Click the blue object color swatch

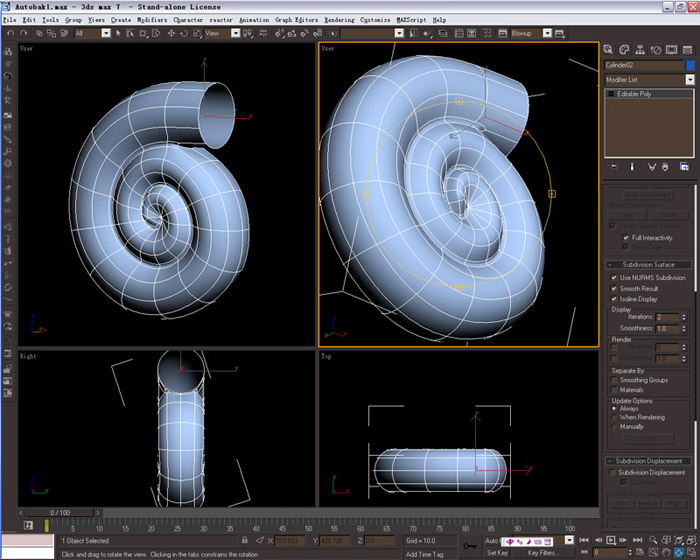690,65
